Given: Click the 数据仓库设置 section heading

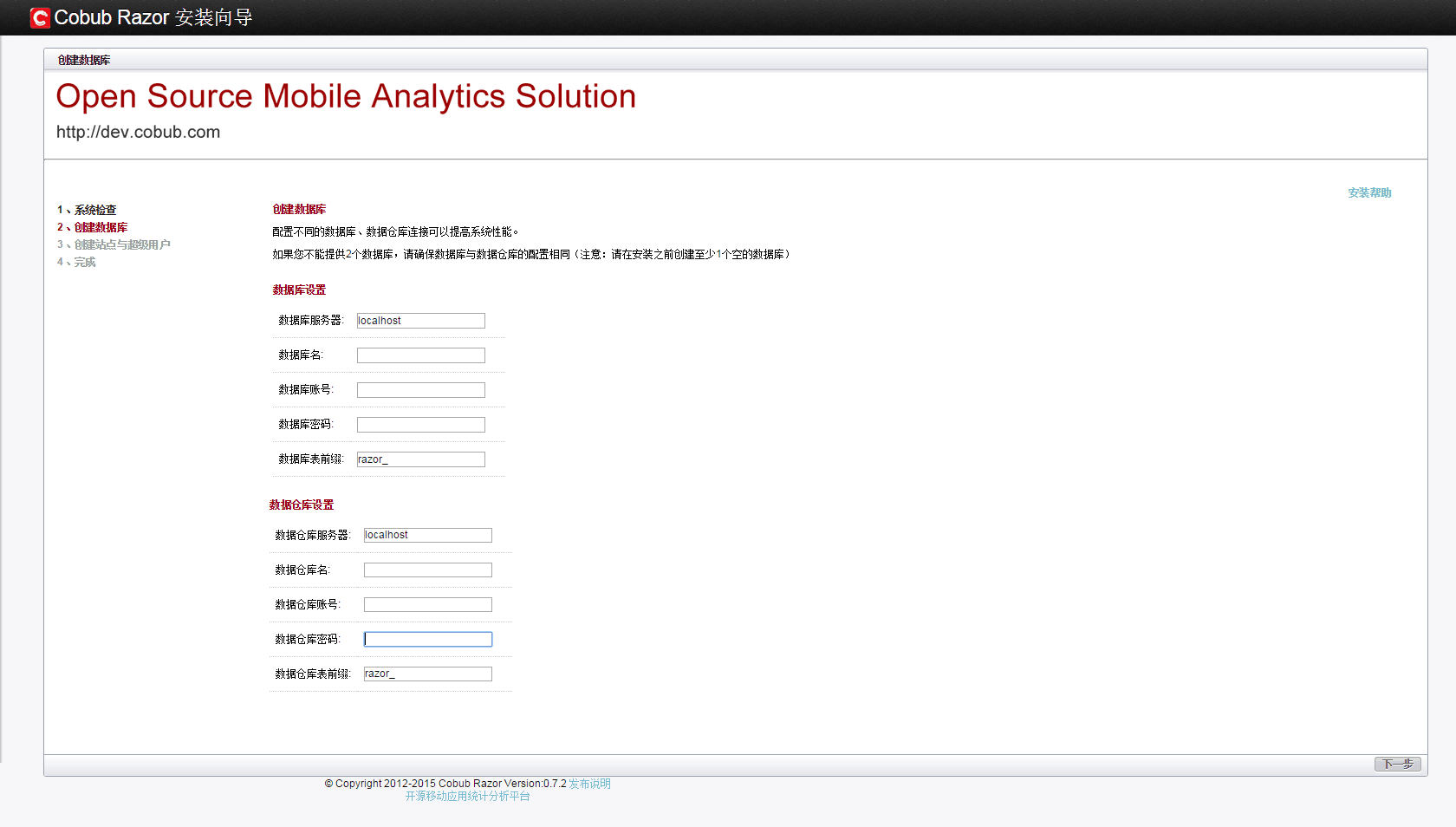Looking at the screenshot, I should 301,505.
